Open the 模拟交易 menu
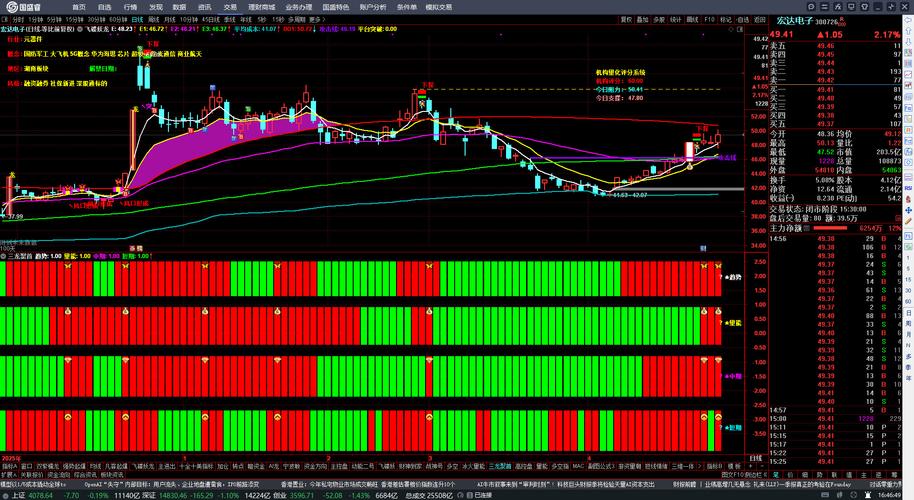The height and width of the screenshot is (500, 914). pyautogui.click(x=438, y=7)
